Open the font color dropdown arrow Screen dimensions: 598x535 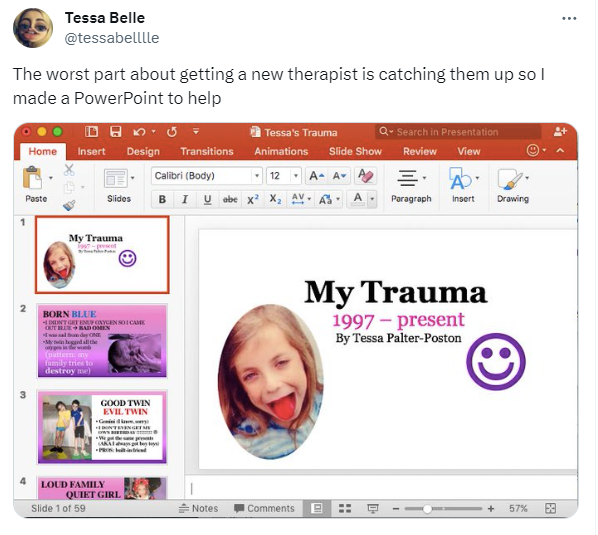[x=372, y=199]
